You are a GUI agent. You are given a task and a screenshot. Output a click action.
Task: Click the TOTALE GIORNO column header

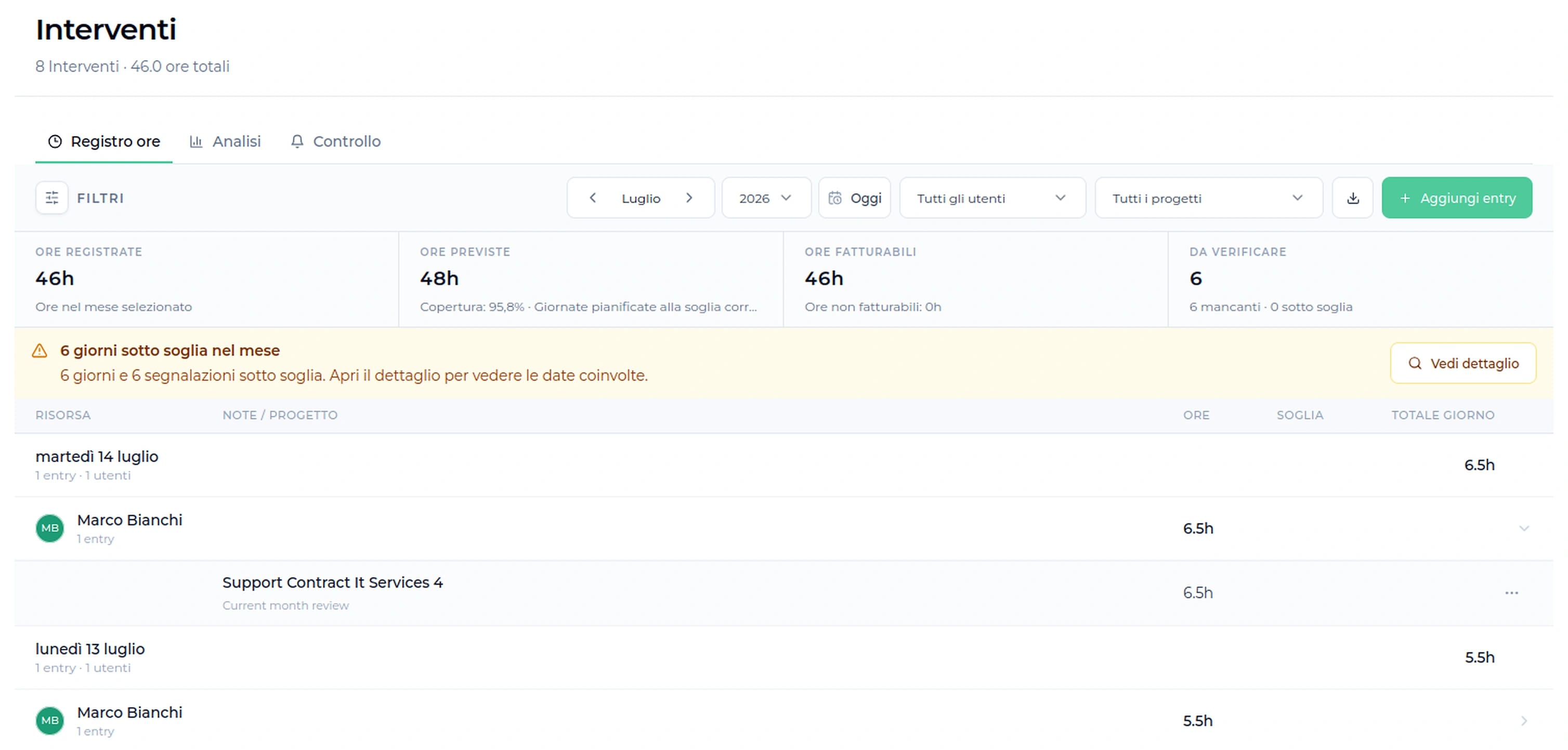tap(1443, 415)
